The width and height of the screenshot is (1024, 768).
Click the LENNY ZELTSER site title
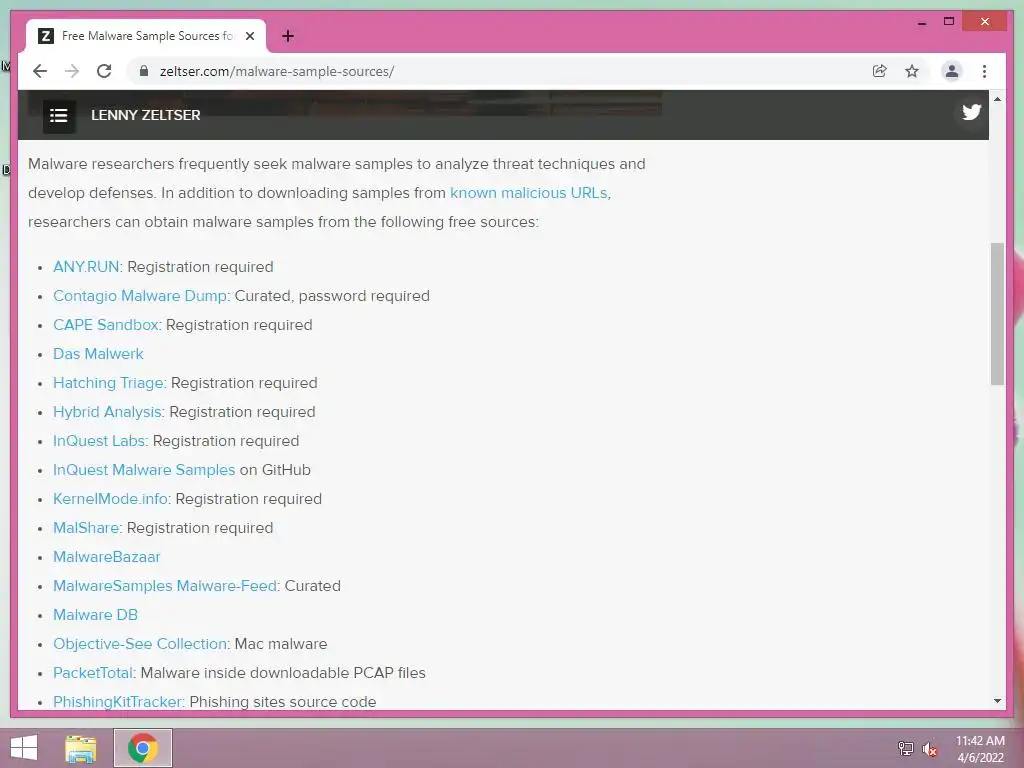(146, 115)
